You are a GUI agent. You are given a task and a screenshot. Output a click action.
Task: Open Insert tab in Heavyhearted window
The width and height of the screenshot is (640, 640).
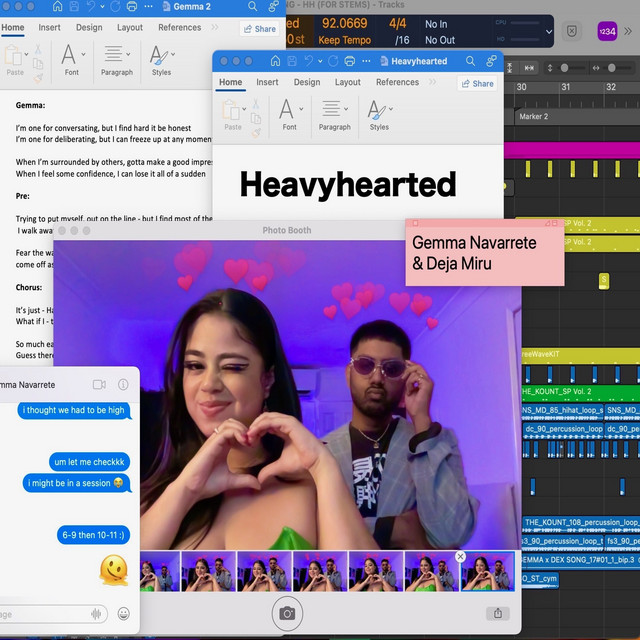267,82
